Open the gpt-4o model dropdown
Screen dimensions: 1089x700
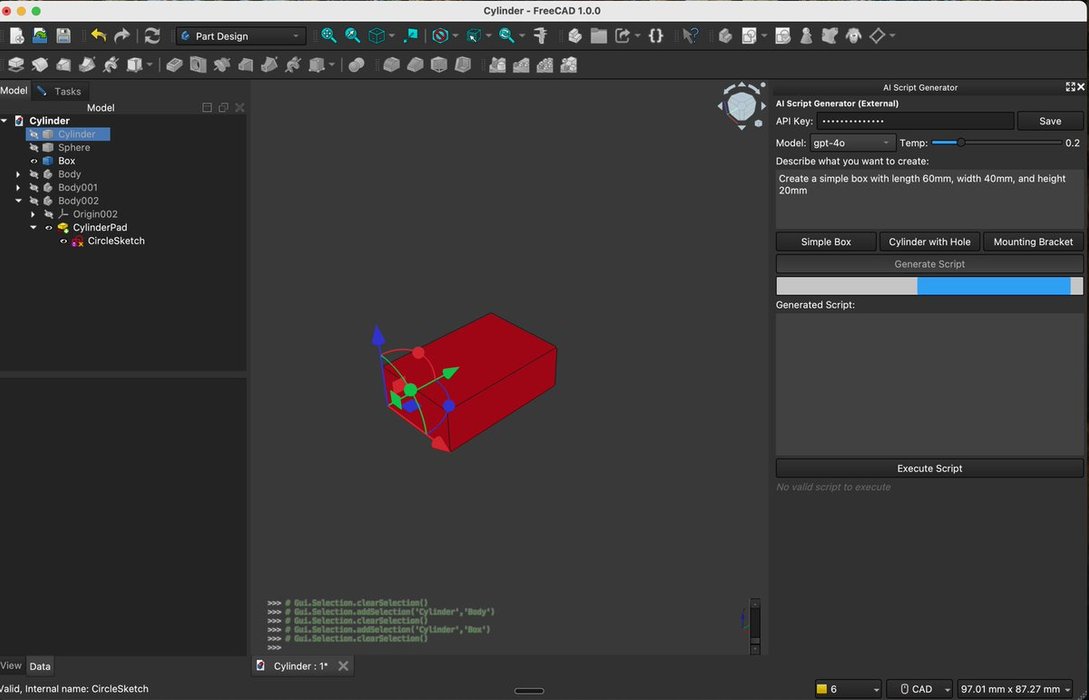pos(851,143)
